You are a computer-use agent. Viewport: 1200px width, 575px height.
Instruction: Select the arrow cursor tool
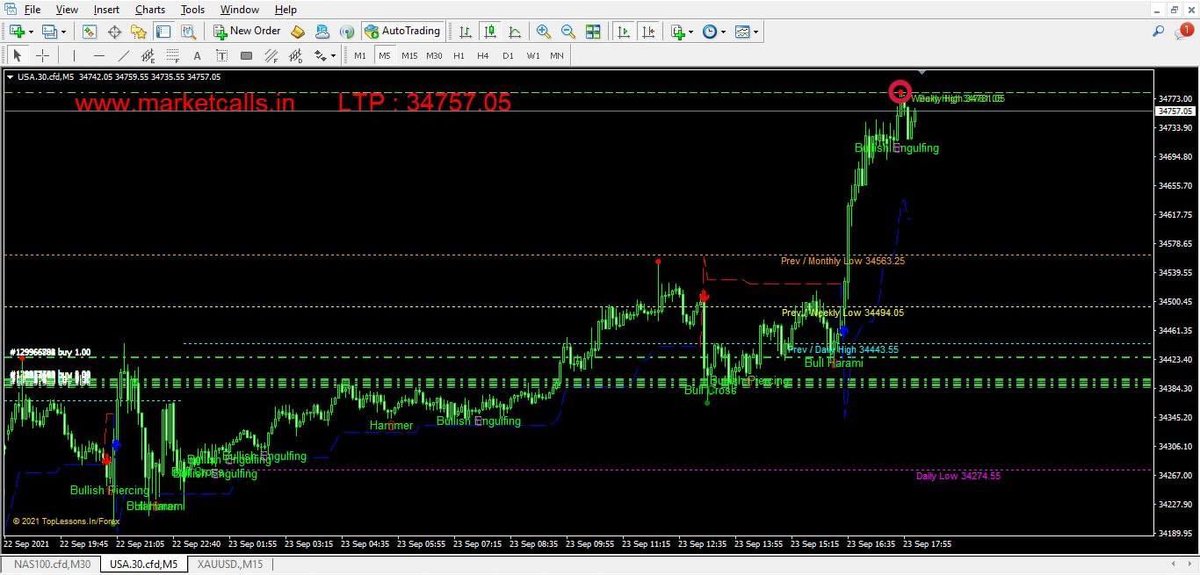coord(18,55)
